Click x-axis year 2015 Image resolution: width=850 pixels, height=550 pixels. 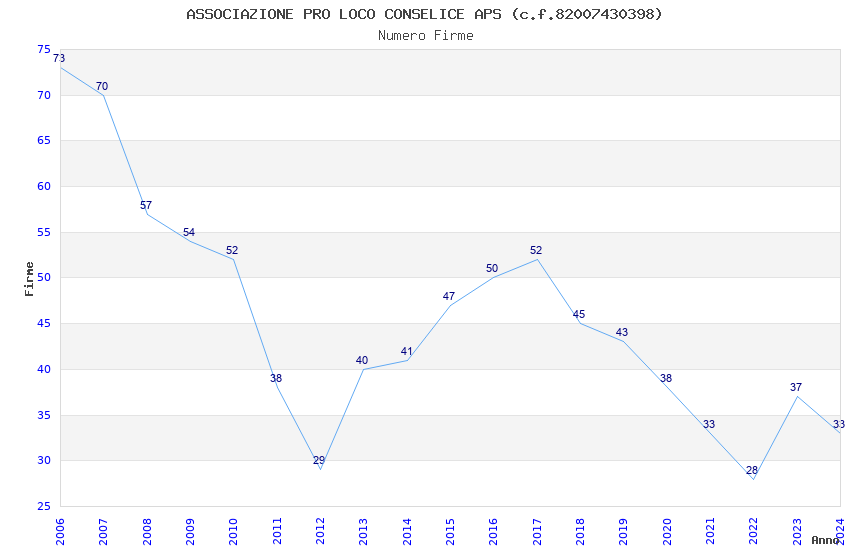[450, 532]
